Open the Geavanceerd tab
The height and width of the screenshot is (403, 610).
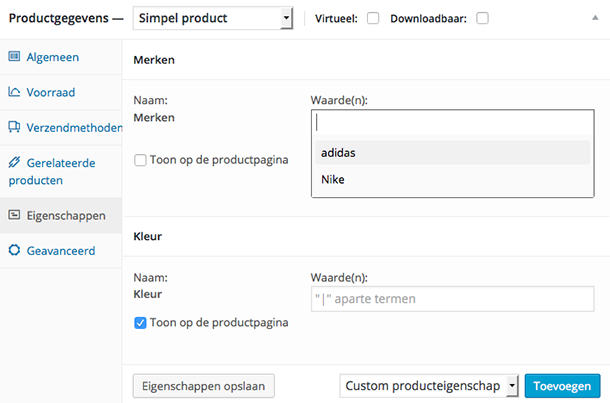tap(61, 251)
